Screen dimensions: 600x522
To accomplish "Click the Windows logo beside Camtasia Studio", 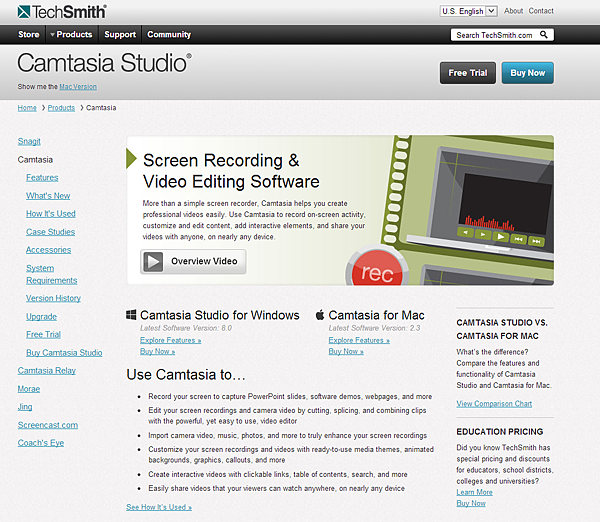I will (x=131, y=315).
